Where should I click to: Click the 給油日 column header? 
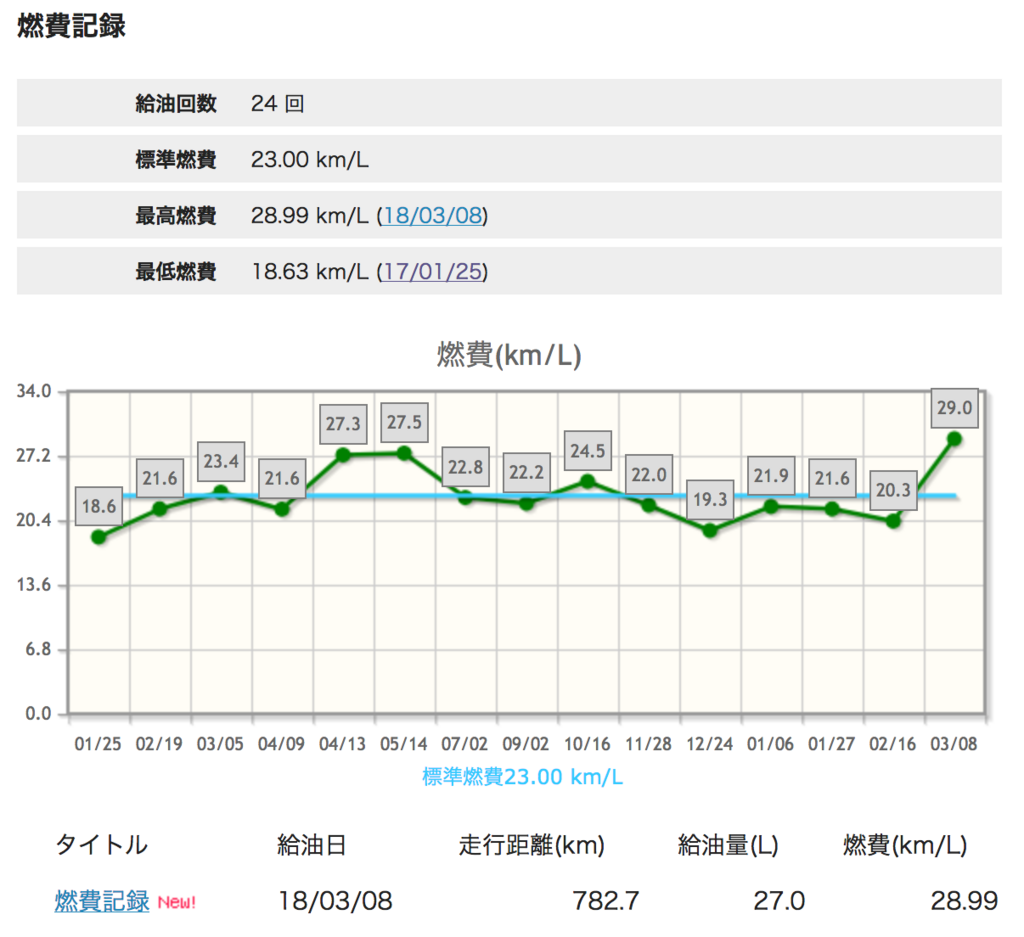pyautogui.click(x=311, y=845)
